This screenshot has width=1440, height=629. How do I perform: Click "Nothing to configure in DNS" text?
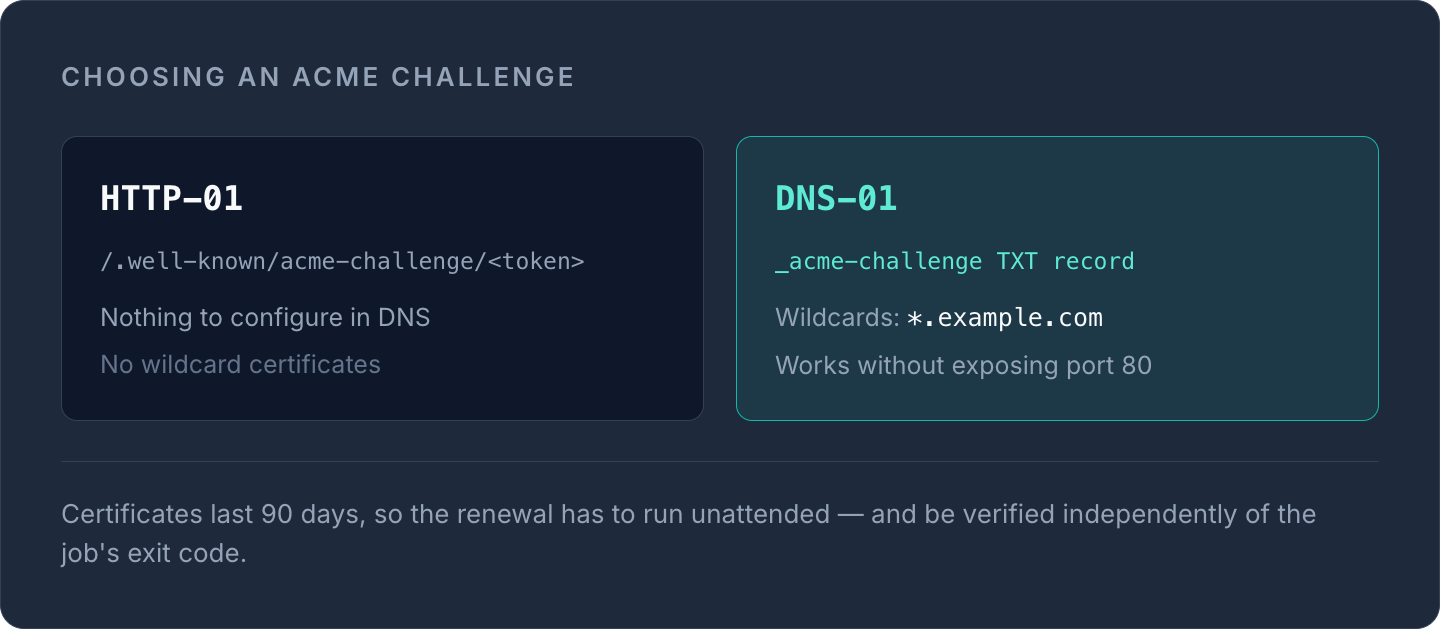[265, 318]
